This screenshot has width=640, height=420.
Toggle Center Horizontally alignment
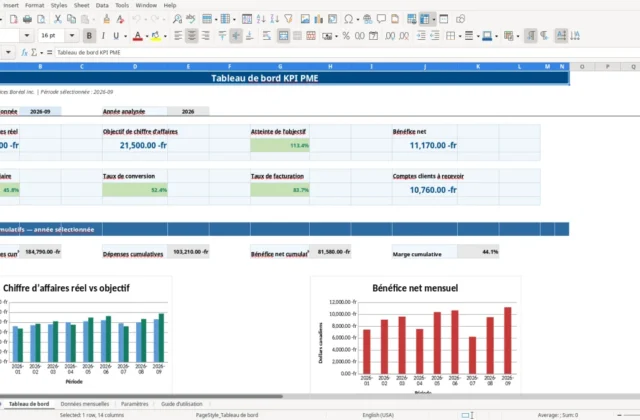(191, 36)
